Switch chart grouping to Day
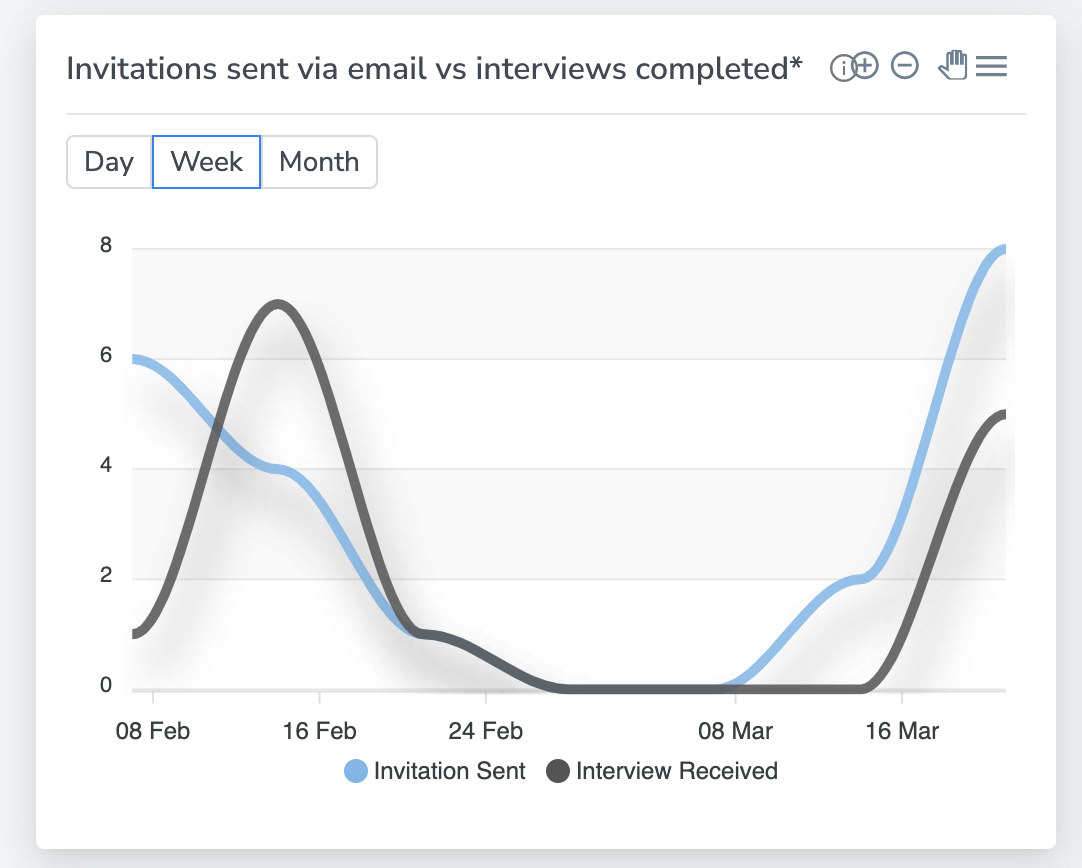 coord(109,162)
